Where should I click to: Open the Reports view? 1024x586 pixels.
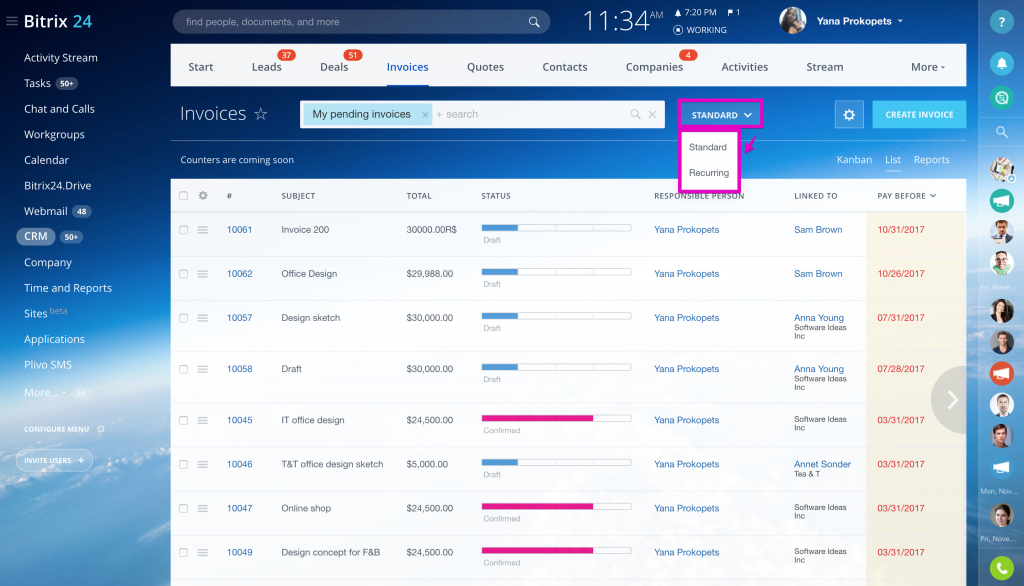pyautogui.click(x=931, y=160)
